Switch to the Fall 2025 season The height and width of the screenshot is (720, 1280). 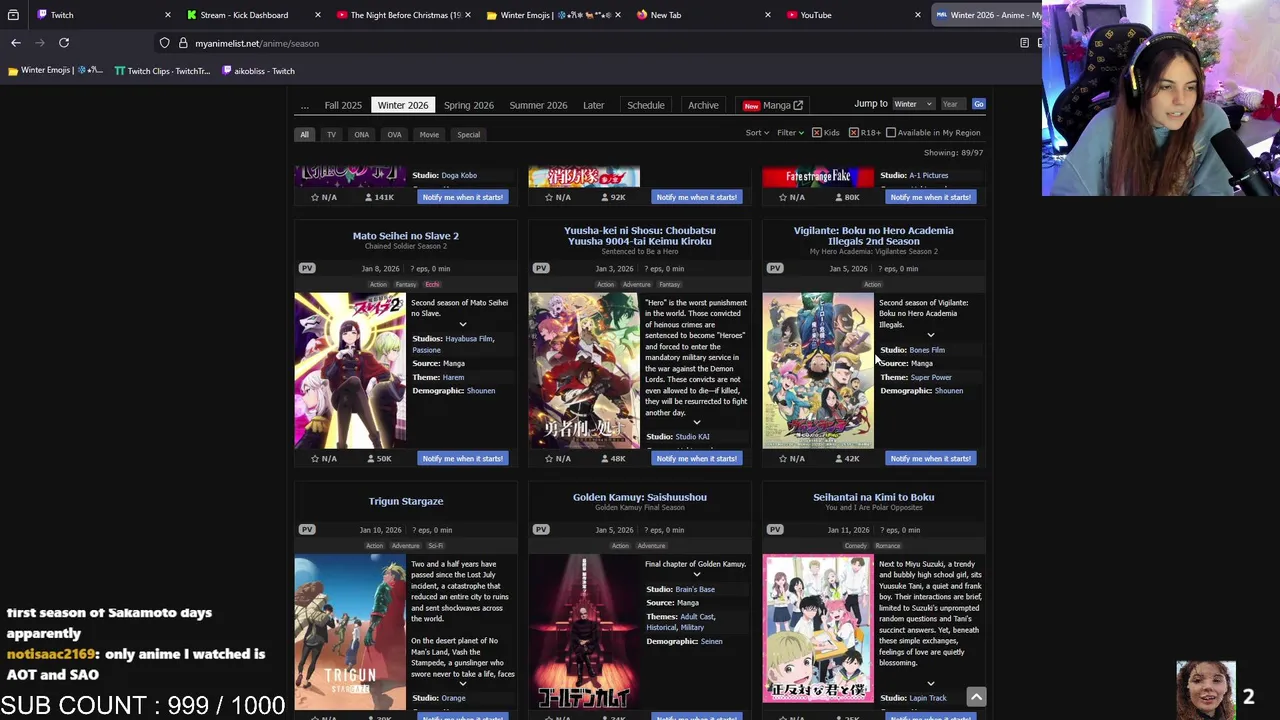(343, 105)
